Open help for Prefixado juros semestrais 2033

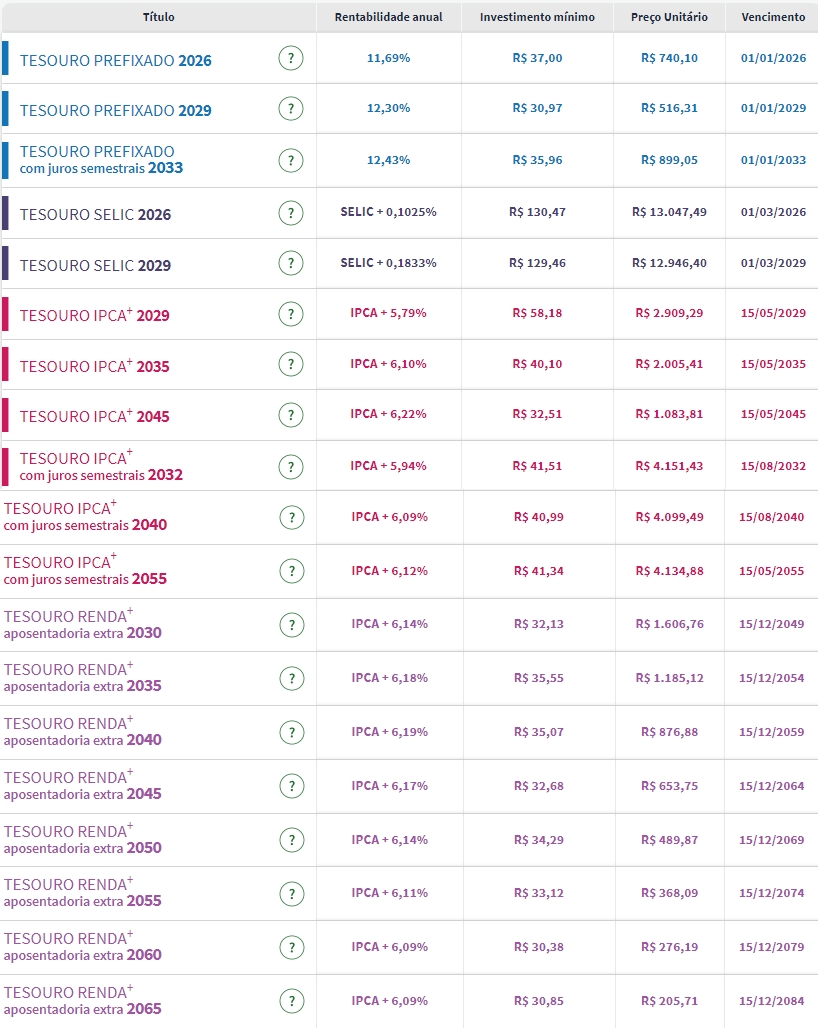(290, 160)
